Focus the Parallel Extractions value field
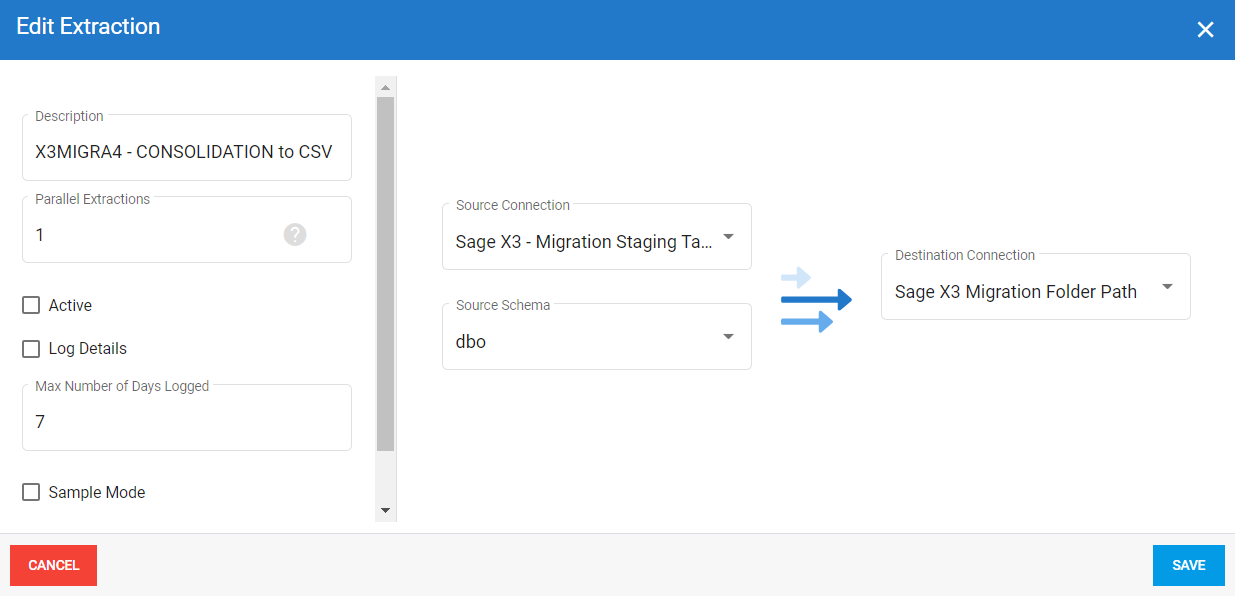Image resolution: width=1235 pixels, height=596 pixels. pyautogui.click(x=150, y=235)
